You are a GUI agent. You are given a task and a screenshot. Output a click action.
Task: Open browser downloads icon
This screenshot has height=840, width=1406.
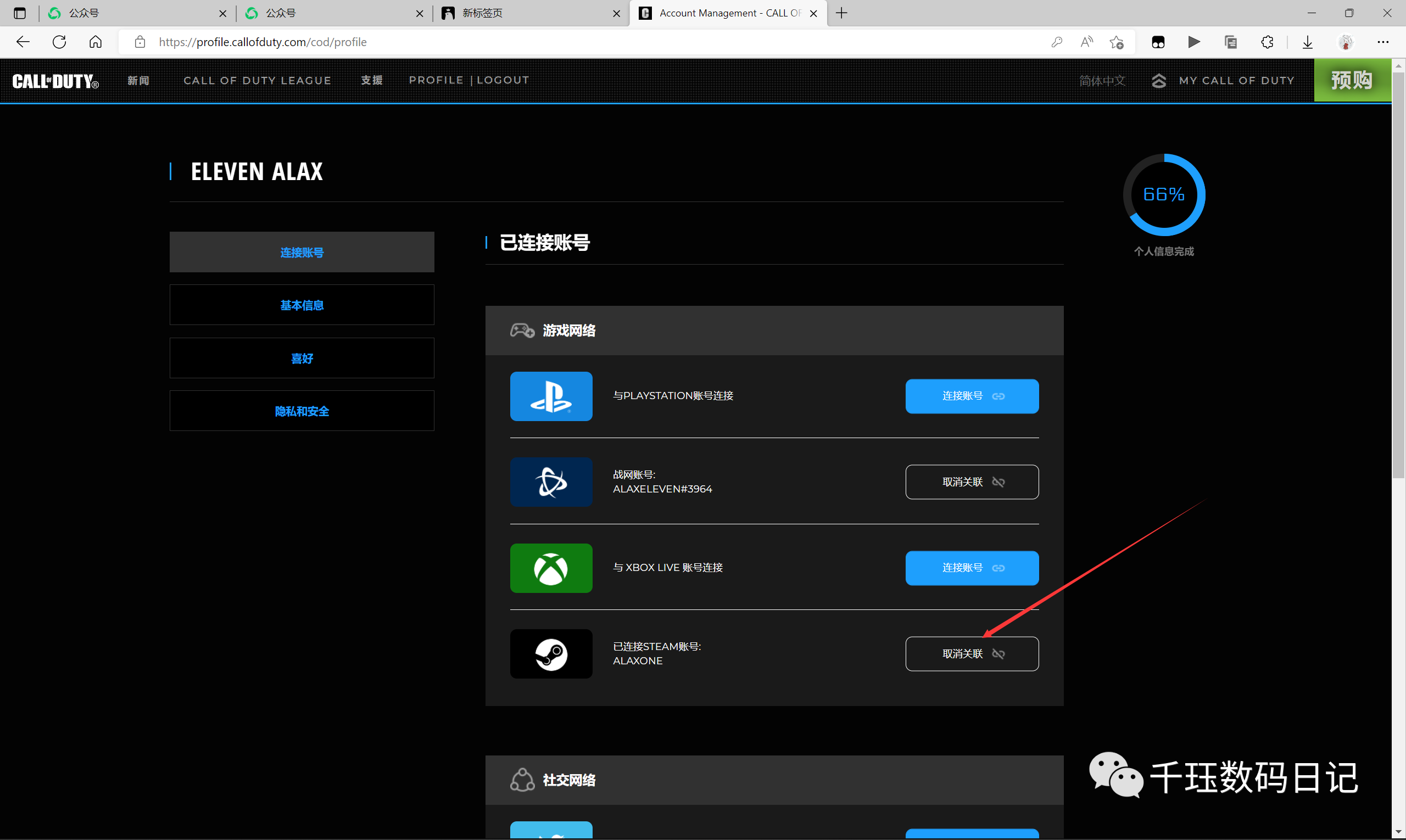[1308, 42]
